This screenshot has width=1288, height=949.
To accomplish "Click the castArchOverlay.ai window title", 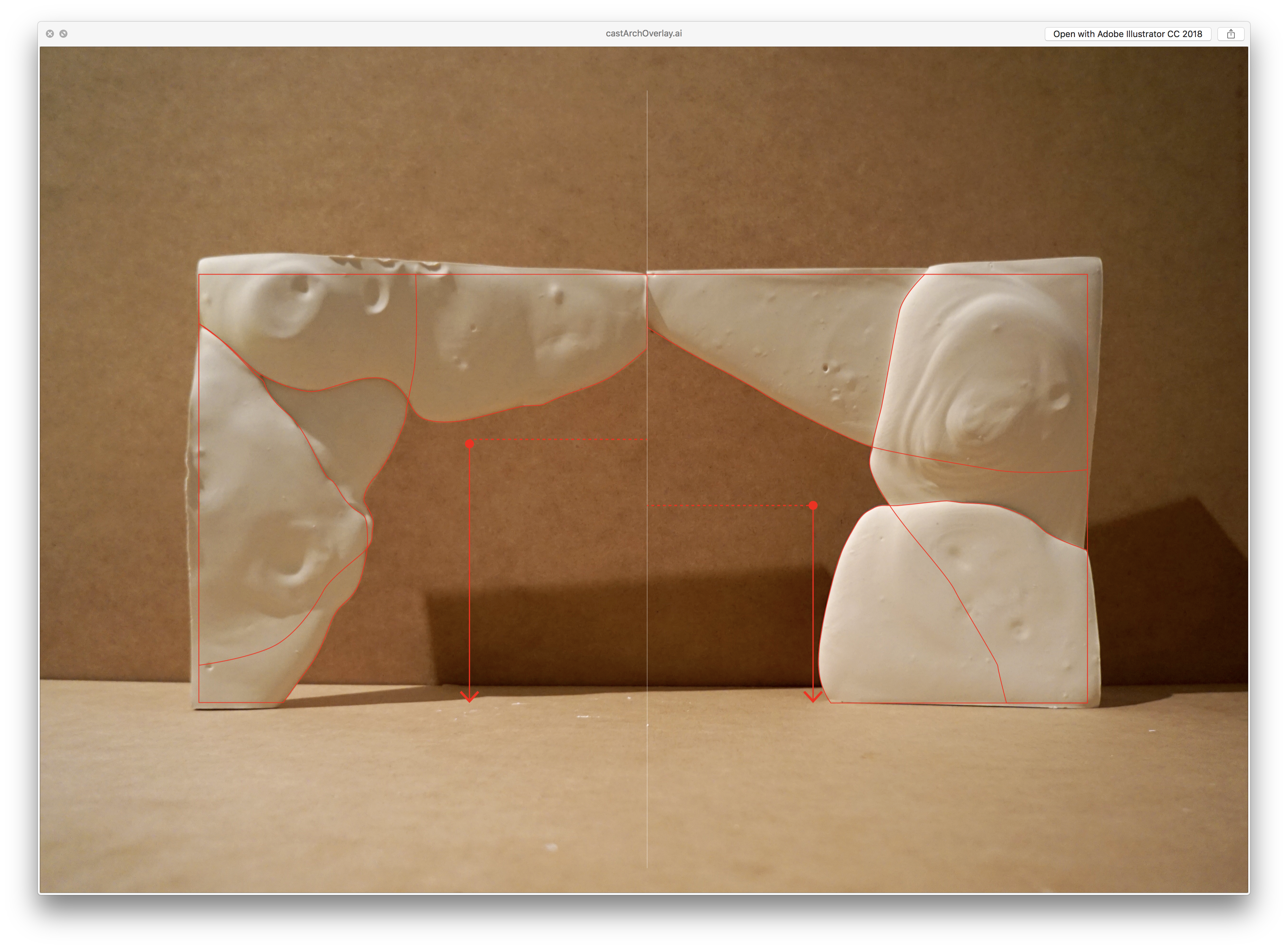I will tap(644, 33).
